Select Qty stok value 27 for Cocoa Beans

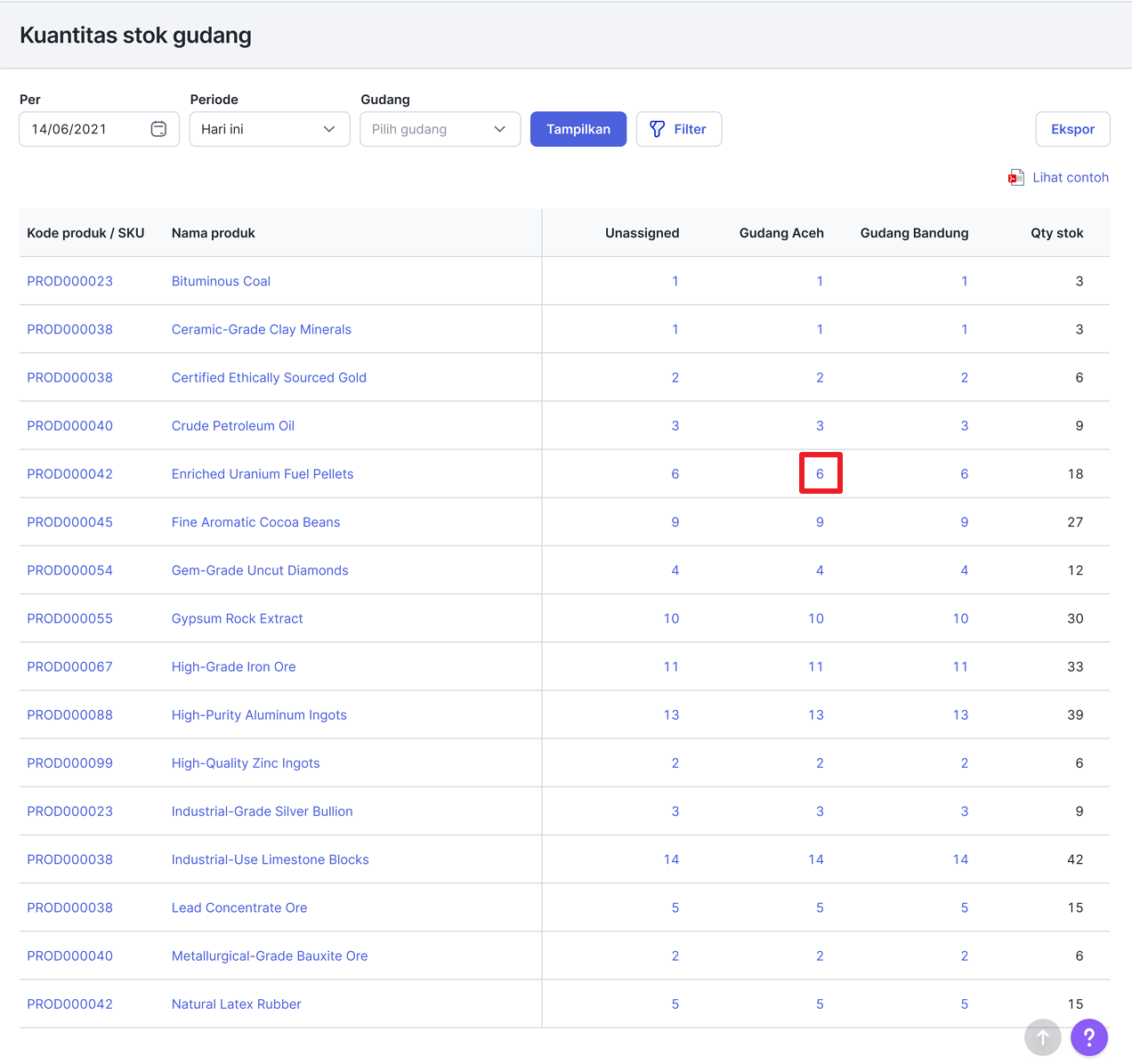(1075, 522)
